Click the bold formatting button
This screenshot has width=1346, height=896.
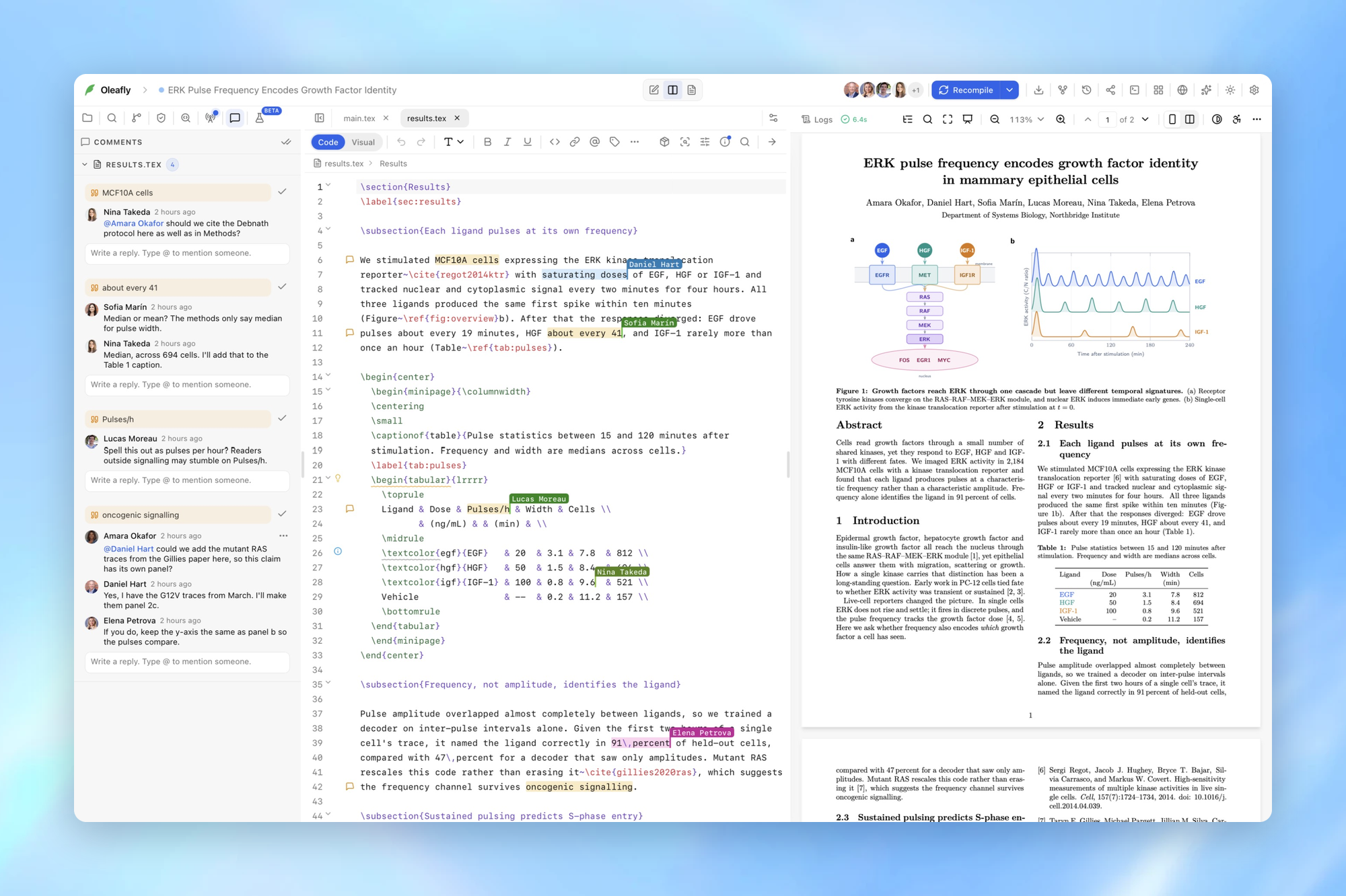[487, 142]
